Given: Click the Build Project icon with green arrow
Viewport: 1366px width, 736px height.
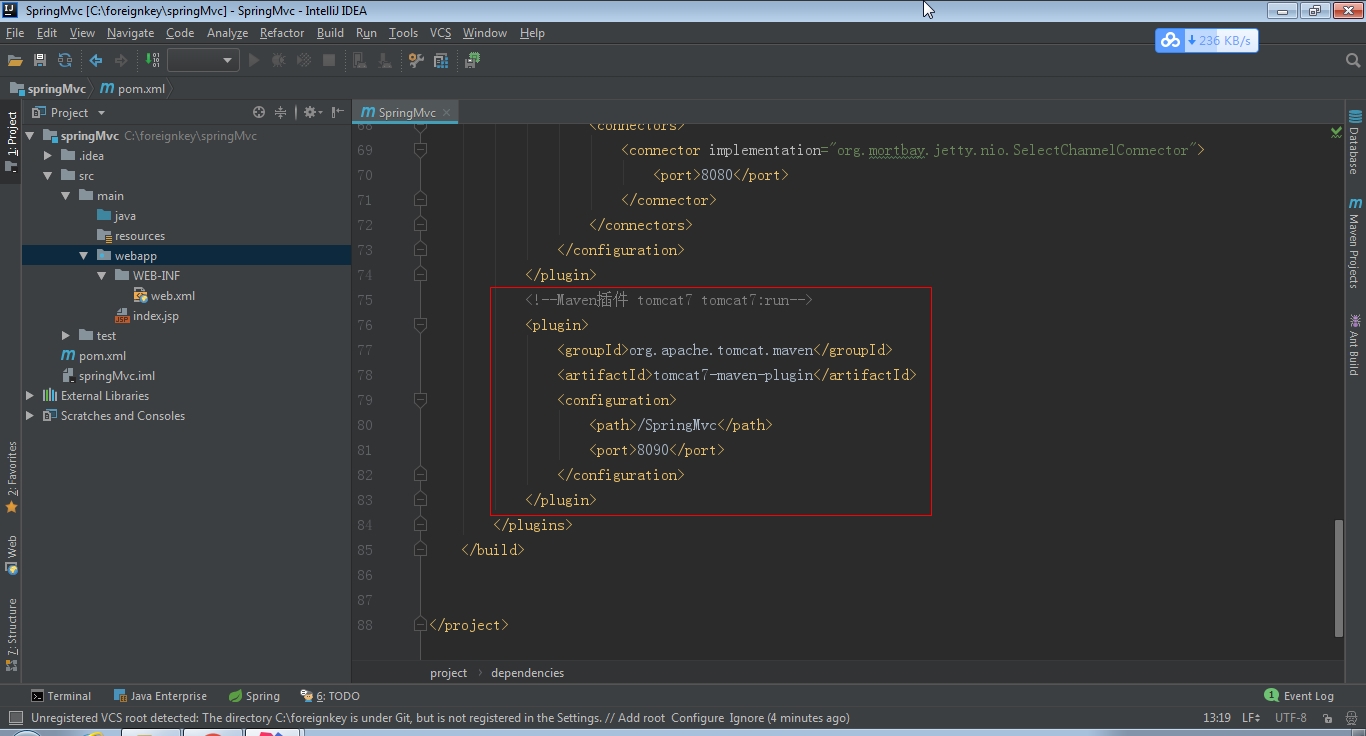Looking at the screenshot, I should tap(153, 60).
